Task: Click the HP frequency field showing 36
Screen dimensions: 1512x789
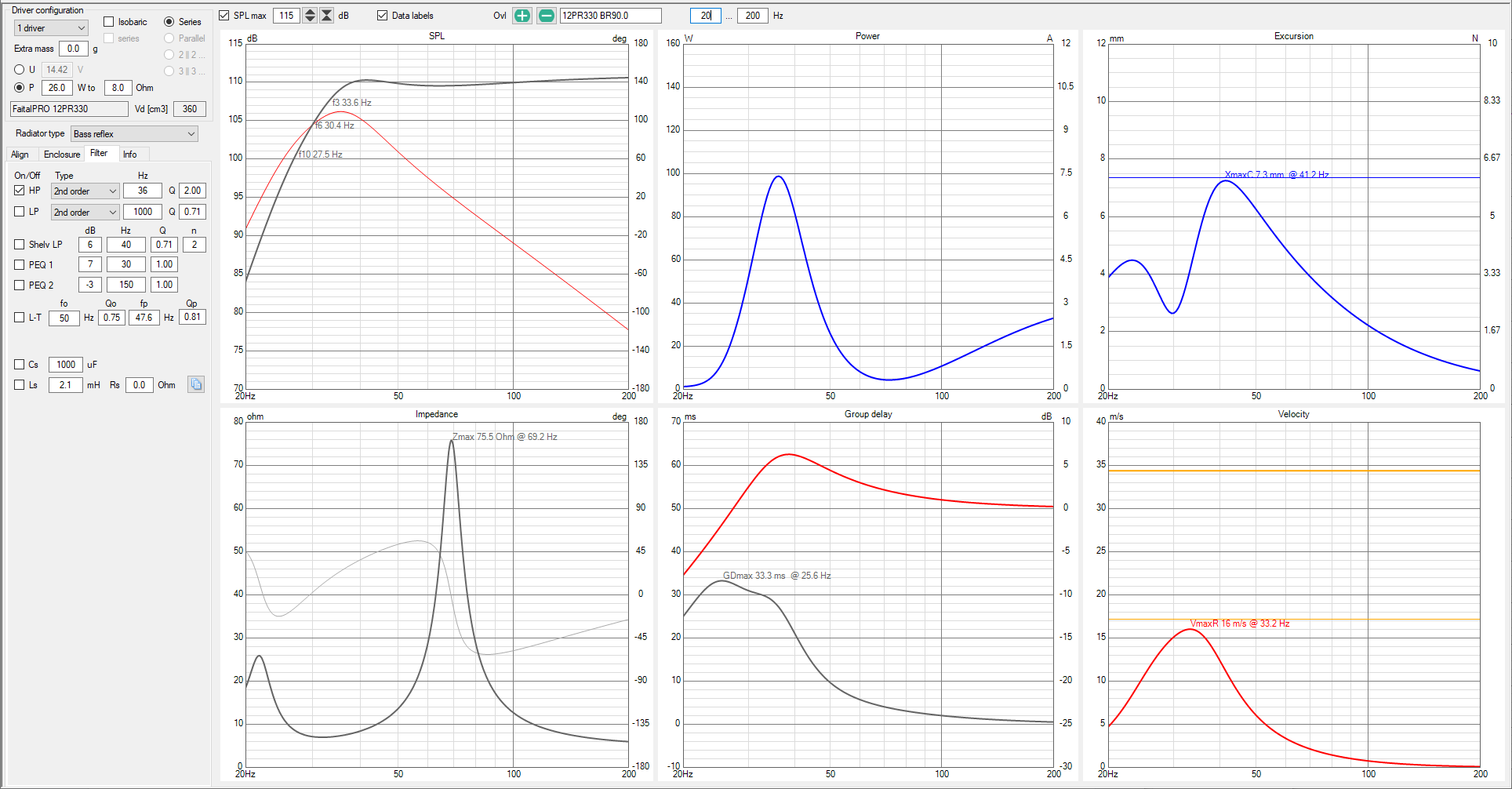Action: click(143, 191)
